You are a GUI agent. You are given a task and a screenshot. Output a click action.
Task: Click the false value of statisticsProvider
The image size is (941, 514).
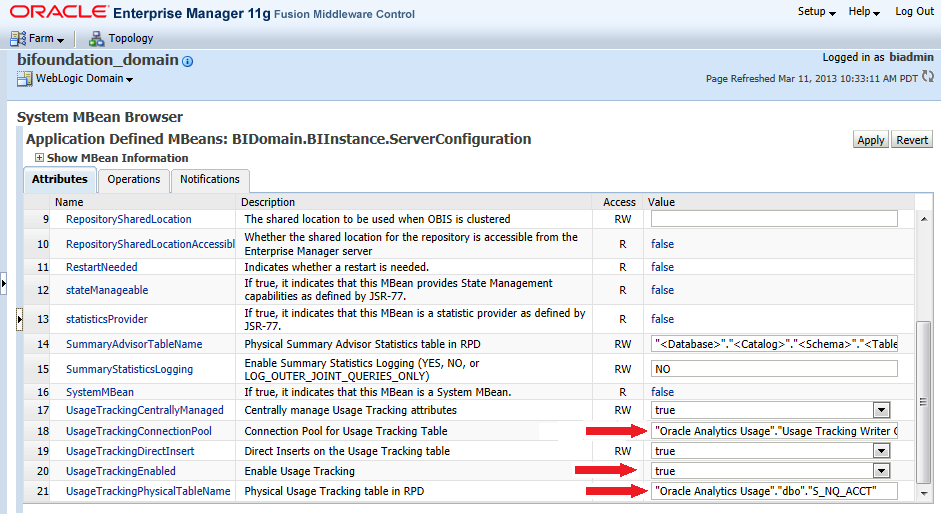(663, 319)
